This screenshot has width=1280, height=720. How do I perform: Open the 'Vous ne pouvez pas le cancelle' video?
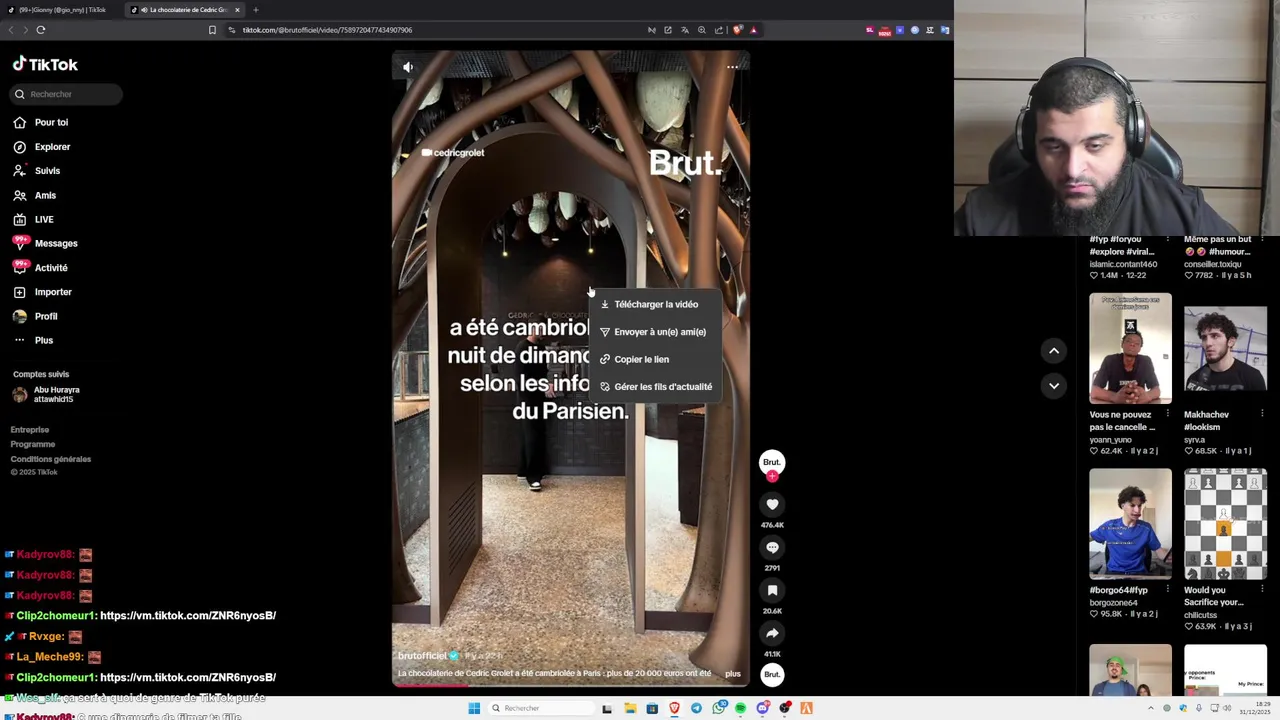click(1130, 348)
